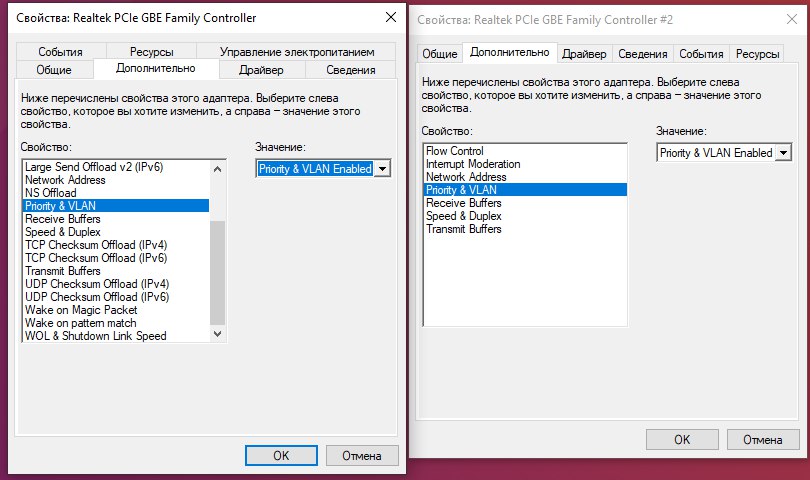
Task: Select Speed & Duplex in left window list
Action: [116, 232]
